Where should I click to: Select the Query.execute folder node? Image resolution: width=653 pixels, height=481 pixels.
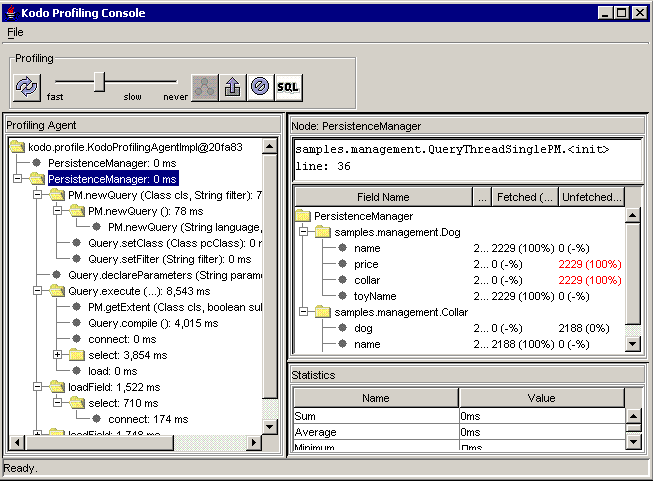pyautogui.click(x=57, y=291)
